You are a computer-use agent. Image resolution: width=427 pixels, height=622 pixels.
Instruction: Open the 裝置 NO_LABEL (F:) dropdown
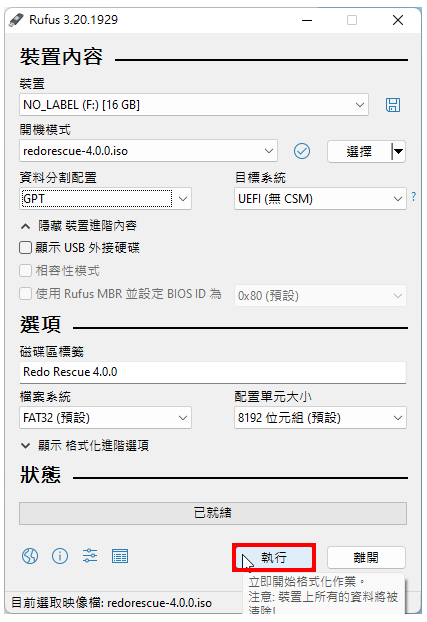194,105
